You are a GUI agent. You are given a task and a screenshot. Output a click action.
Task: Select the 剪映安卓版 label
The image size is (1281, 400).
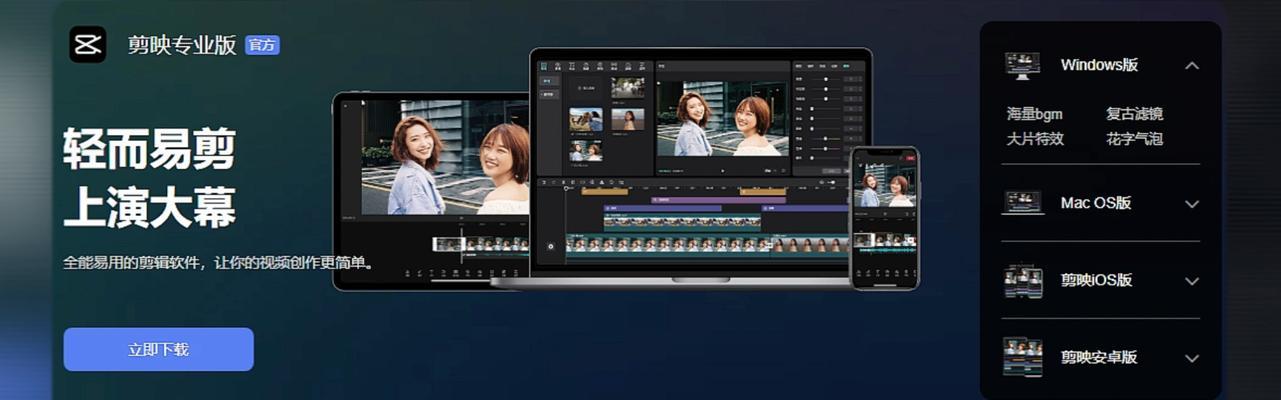(1099, 357)
